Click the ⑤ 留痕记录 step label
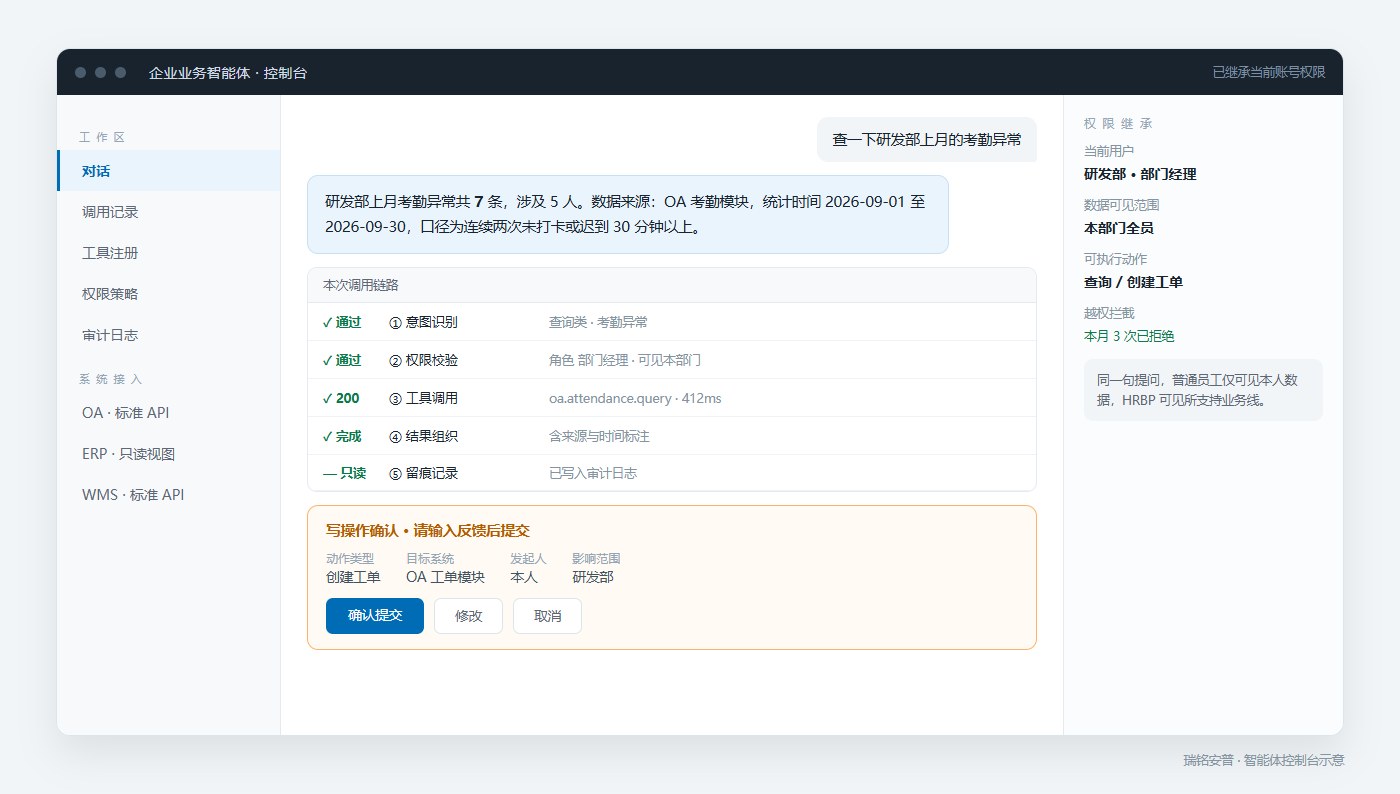Screen dimensions: 1400x794 coord(423,474)
